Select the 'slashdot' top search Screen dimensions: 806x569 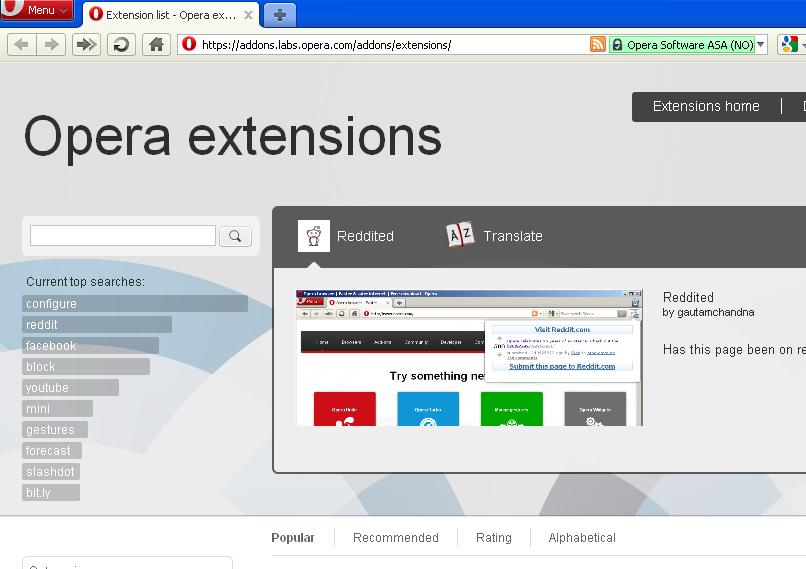[x=51, y=471]
